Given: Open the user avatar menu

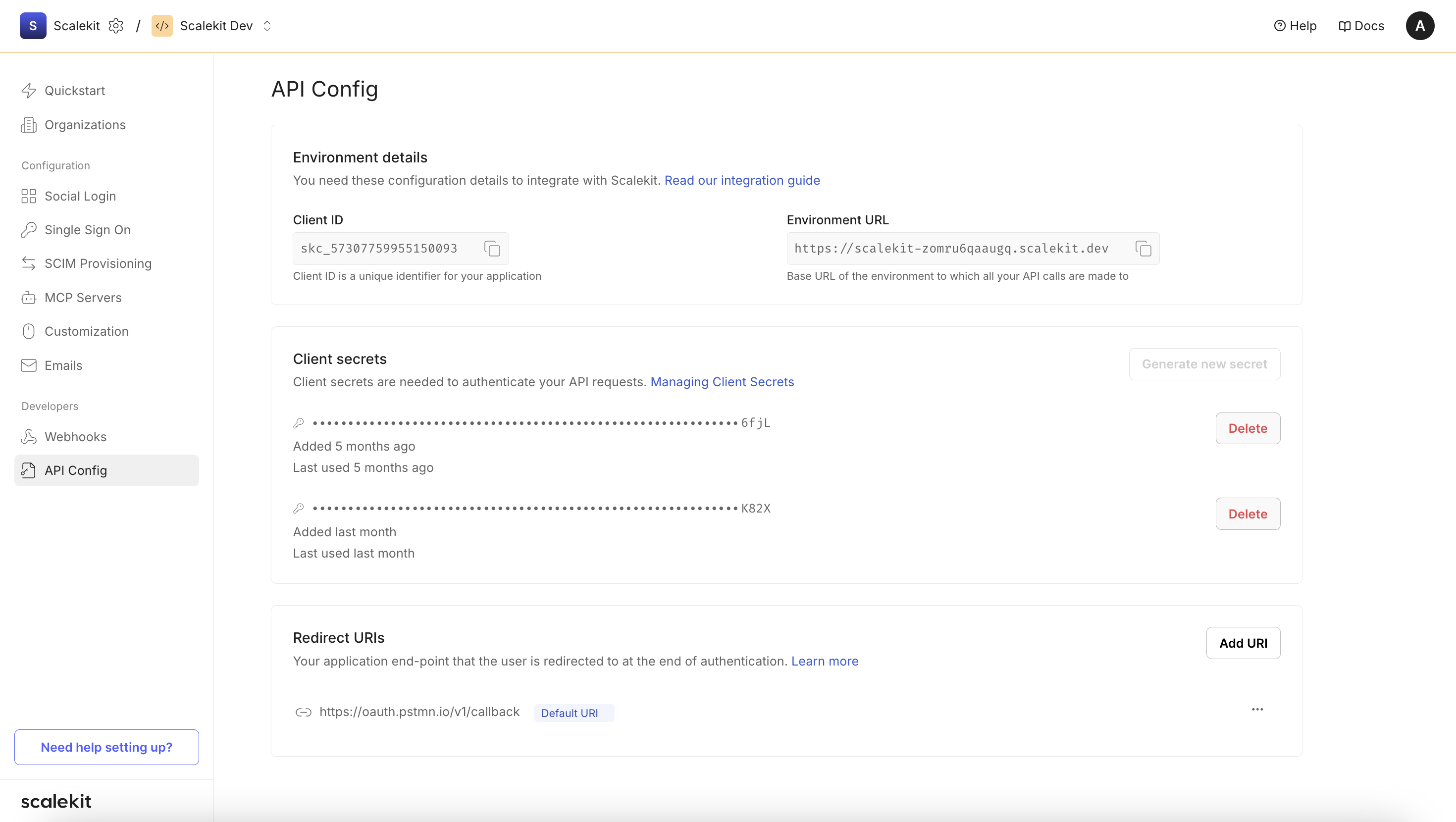Looking at the screenshot, I should [x=1420, y=26].
